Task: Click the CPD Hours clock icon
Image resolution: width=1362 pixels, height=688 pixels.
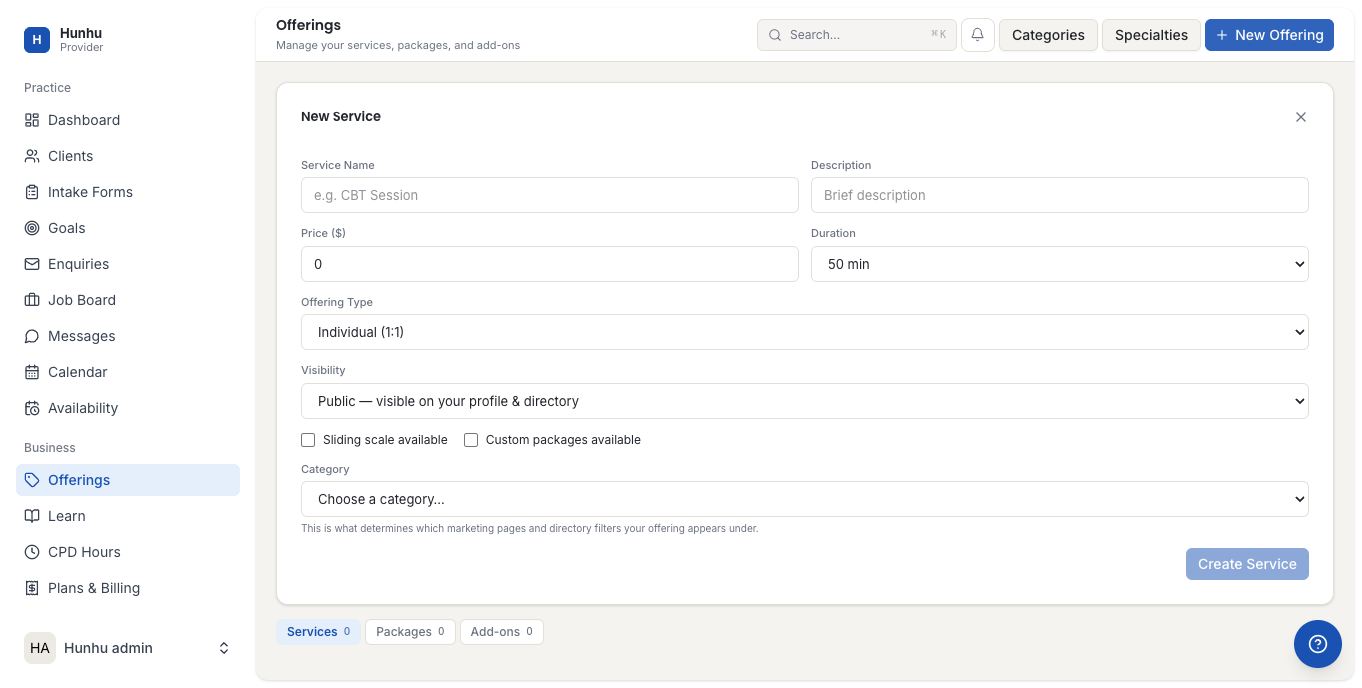Action: [x=32, y=552]
